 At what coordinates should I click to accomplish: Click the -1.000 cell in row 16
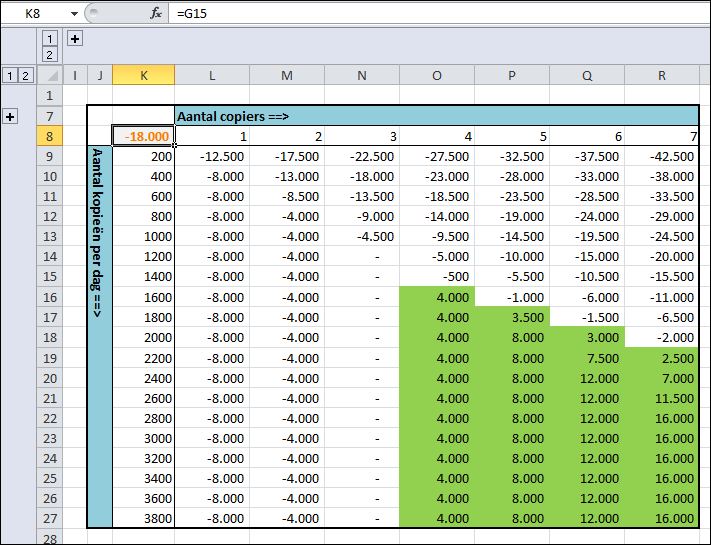512,297
